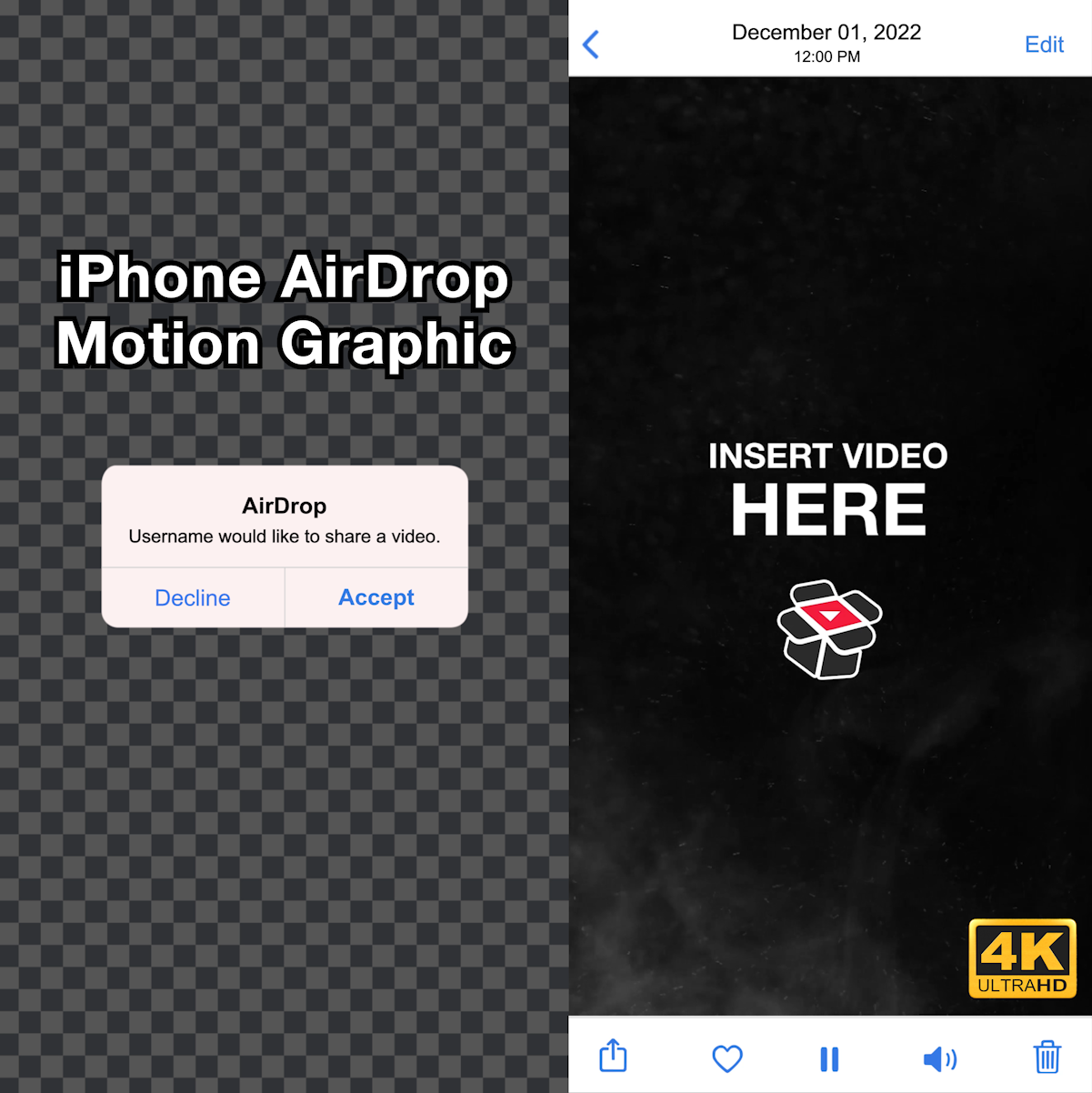1092x1093 pixels.
Task: Tap the 12:00 PM timestamp
Action: pos(827,56)
